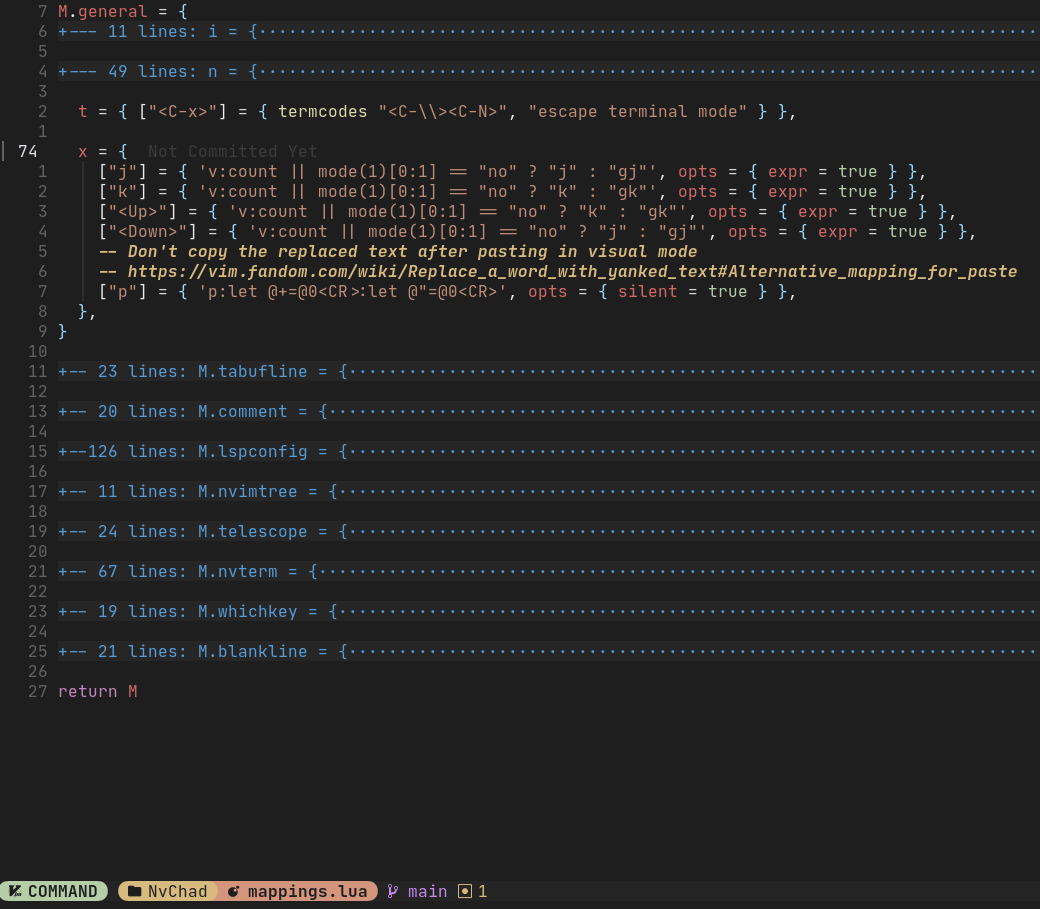Click the git branch icon before main
1040x909 pixels.
click(x=393, y=891)
